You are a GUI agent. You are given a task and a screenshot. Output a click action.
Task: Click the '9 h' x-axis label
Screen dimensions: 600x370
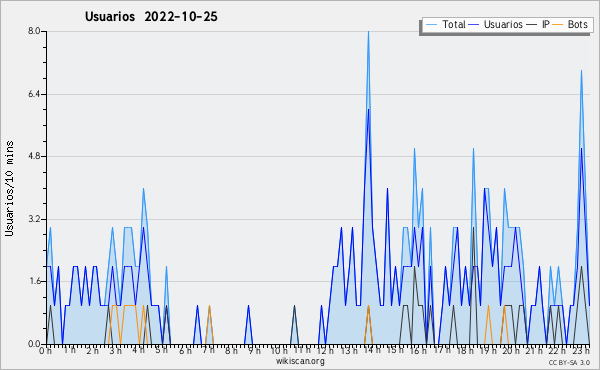[x=254, y=350]
